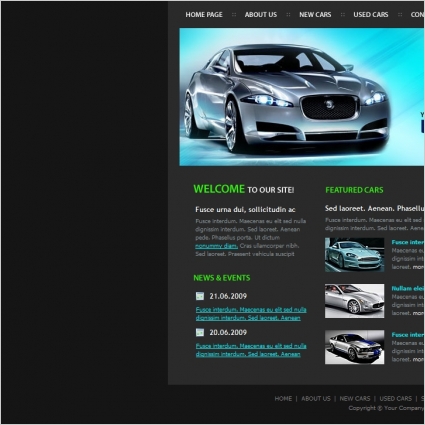Screen dimensions: 425x425
Task: Follow the 'nonummy diam' link
Action: pyautogui.click(x=216, y=246)
